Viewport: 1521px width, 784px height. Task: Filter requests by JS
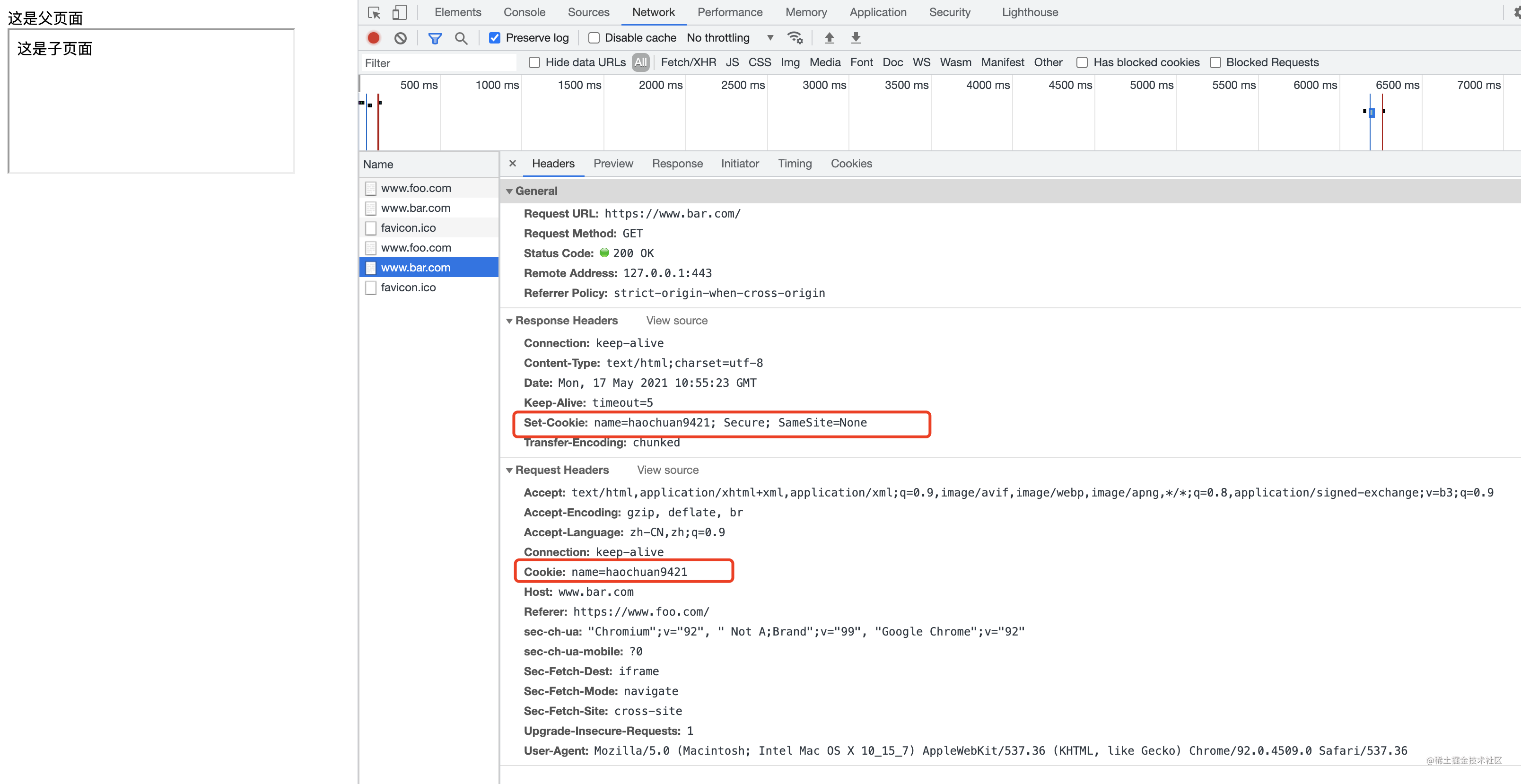[x=732, y=62]
